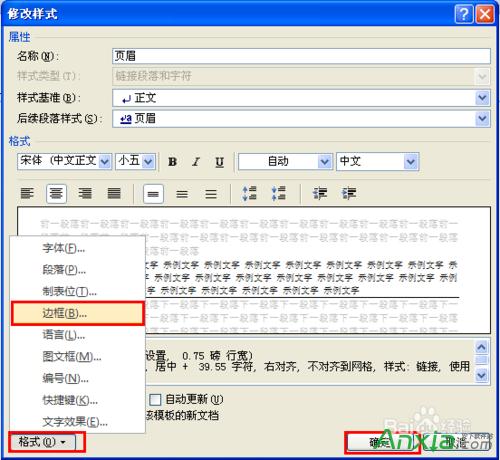Open the 小五 font size dropdown
500x460 pixels.
[x=148, y=162]
